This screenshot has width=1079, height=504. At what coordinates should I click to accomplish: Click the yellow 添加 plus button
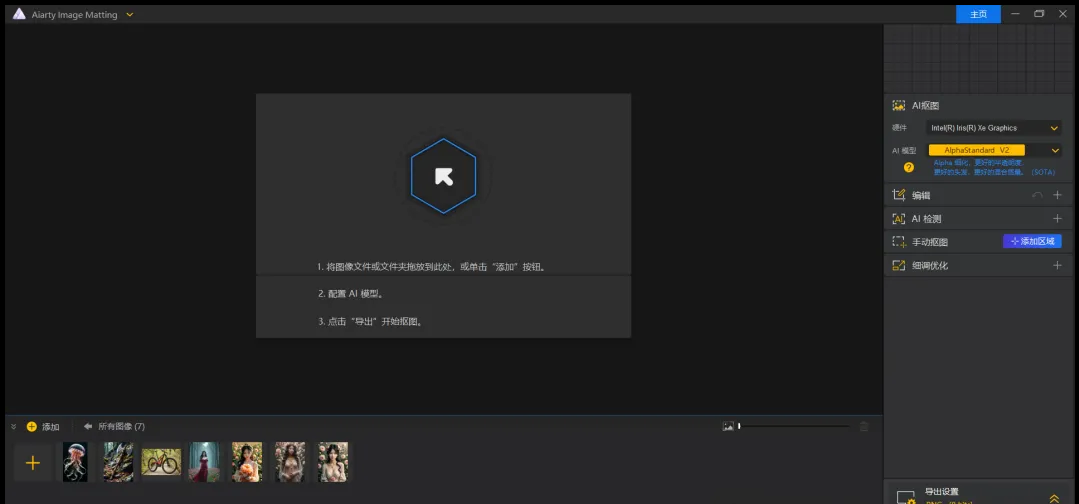pos(32,427)
